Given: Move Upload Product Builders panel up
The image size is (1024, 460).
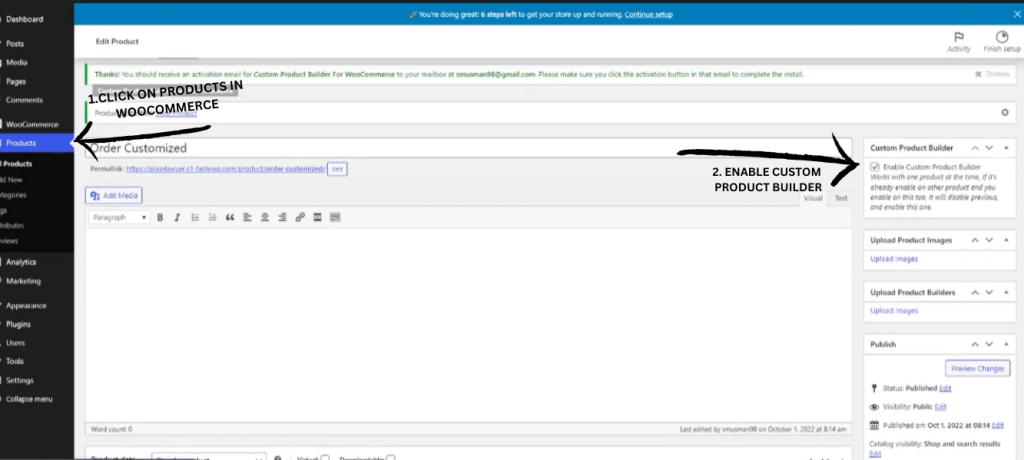Looking at the screenshot, I should pyautogui.click(x=975, y=293).
